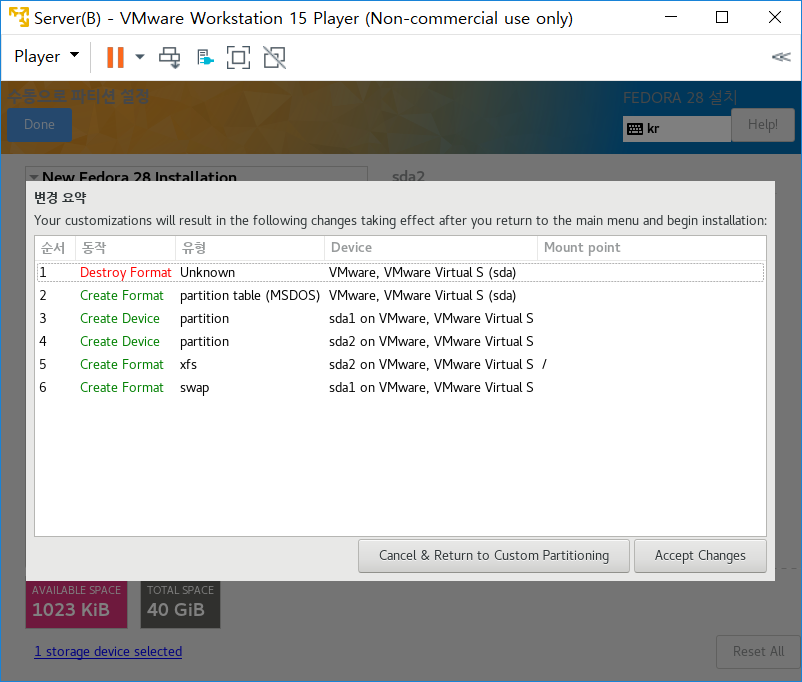Collapse the New Fedora 28 Installation expander
802x682 pixels.
pos(34,177)
